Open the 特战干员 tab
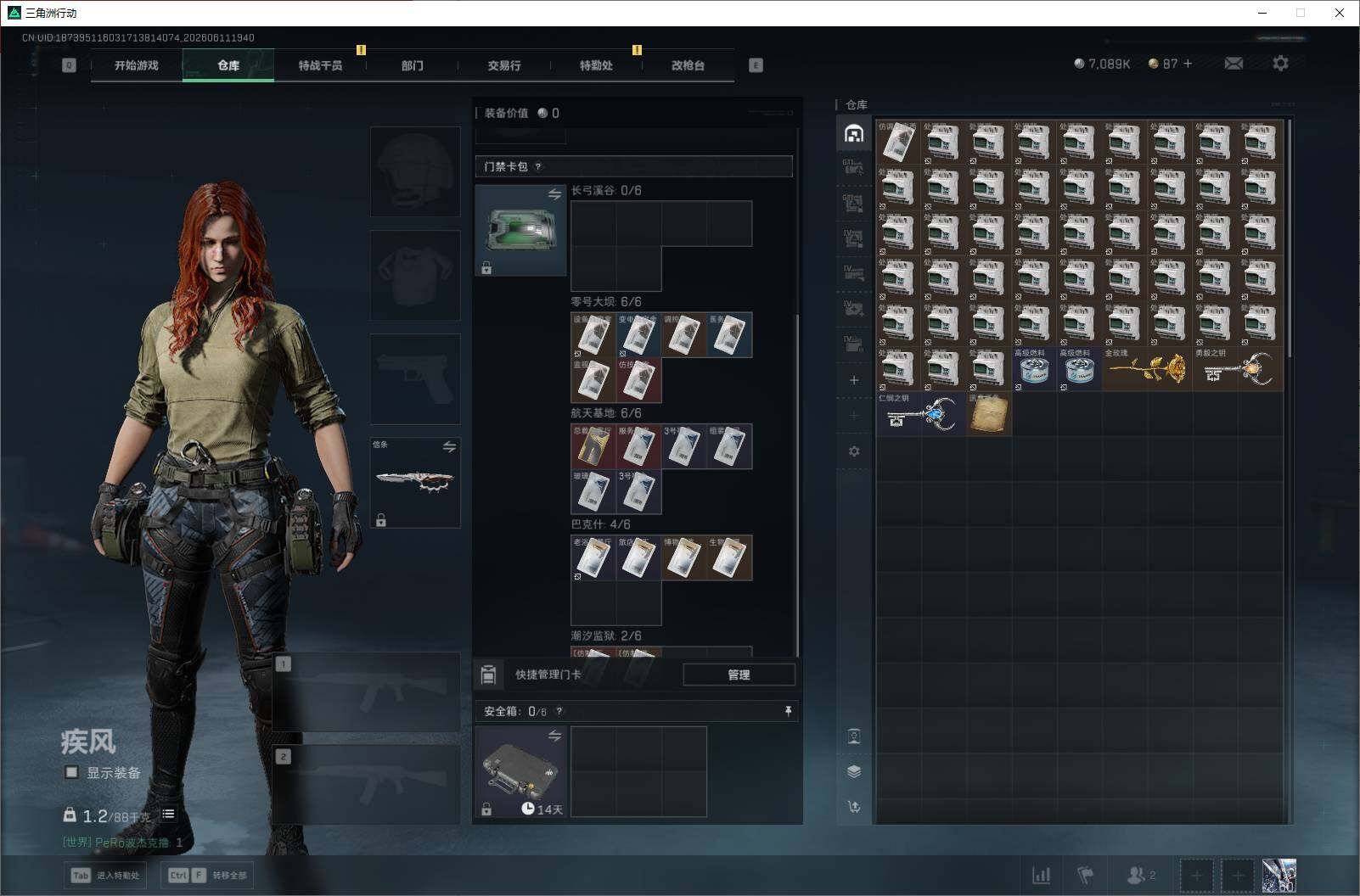The width and height of the screenshot is (1360, 896). pos(320,65)
